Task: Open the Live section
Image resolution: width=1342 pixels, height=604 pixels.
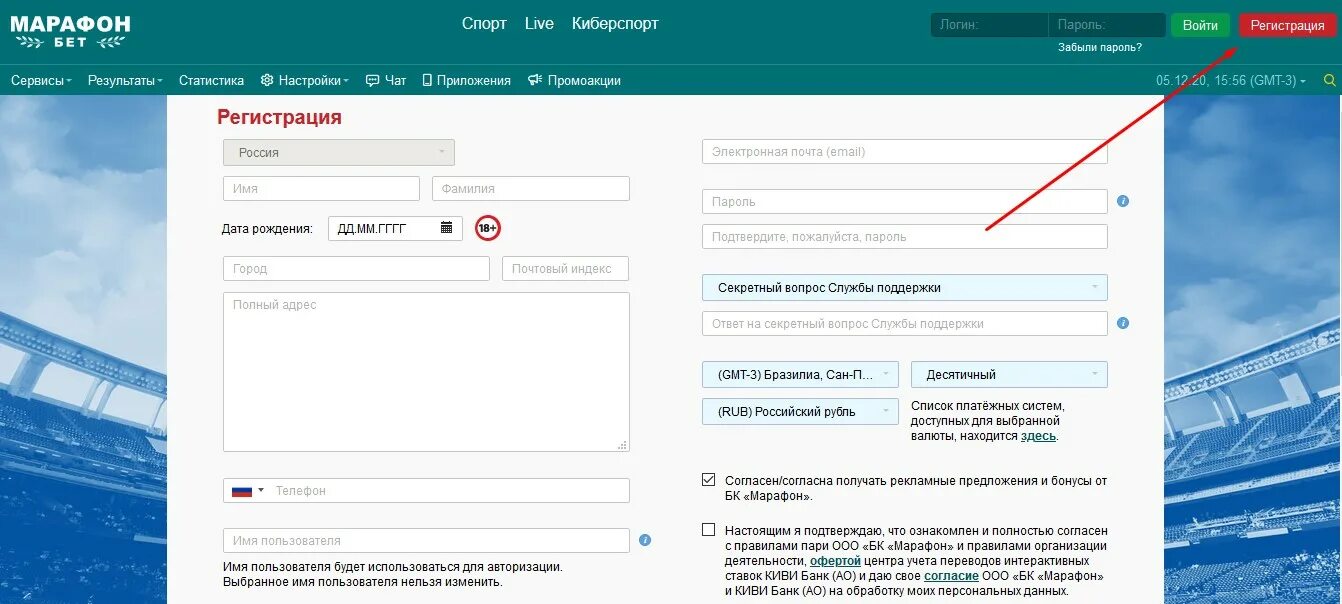Action: [539, 24]
